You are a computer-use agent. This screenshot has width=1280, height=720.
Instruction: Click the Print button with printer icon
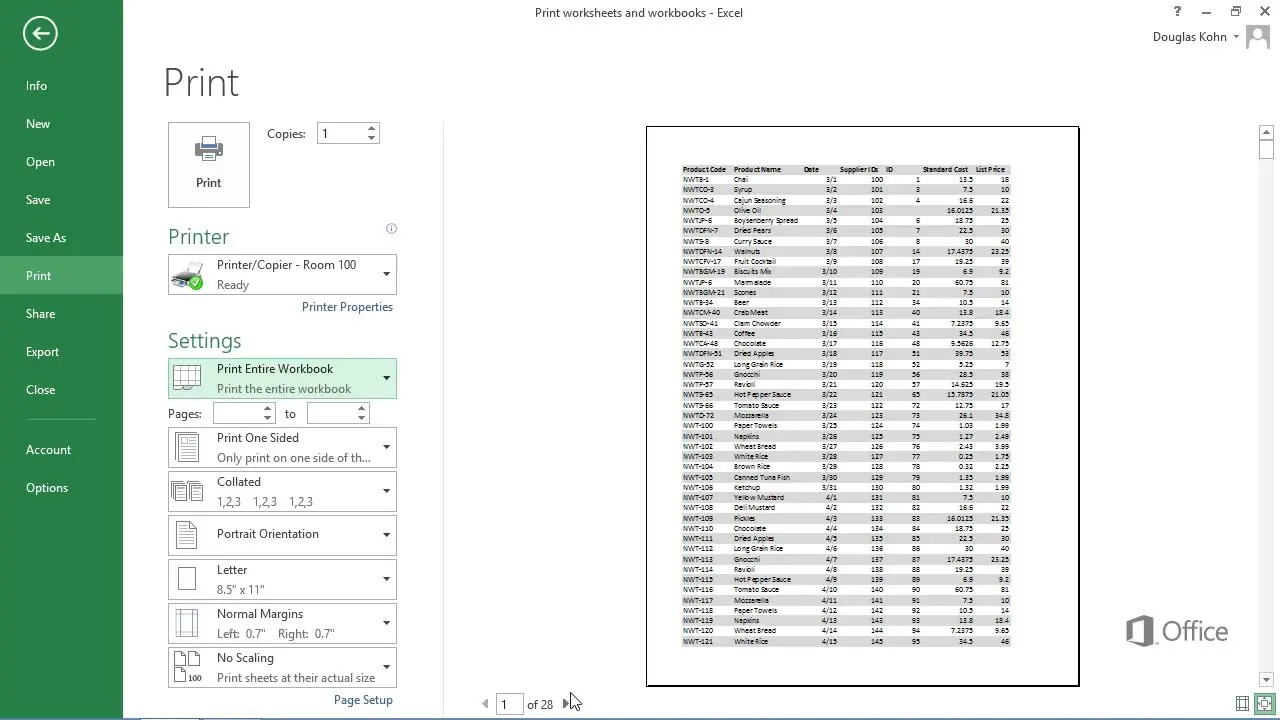pos(209,164)
